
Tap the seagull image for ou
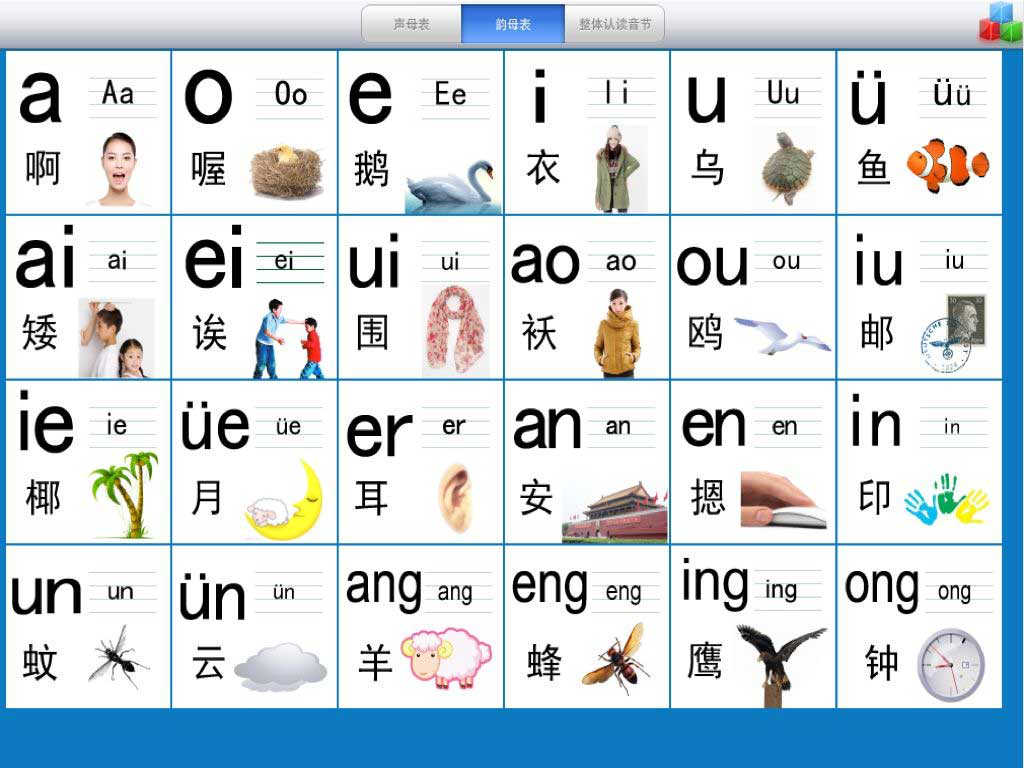coord(782,336)
